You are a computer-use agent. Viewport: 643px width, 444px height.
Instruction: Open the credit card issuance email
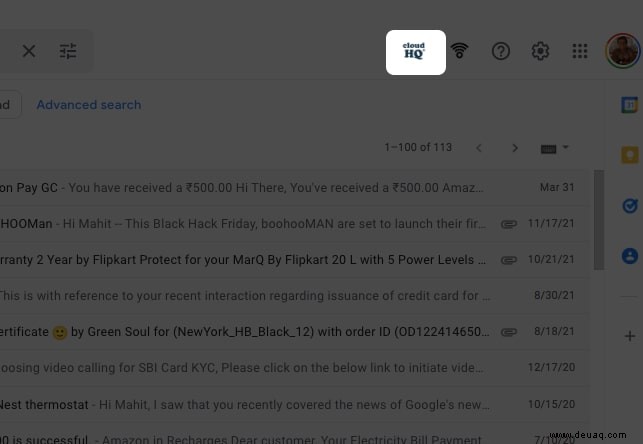(293, 296)
